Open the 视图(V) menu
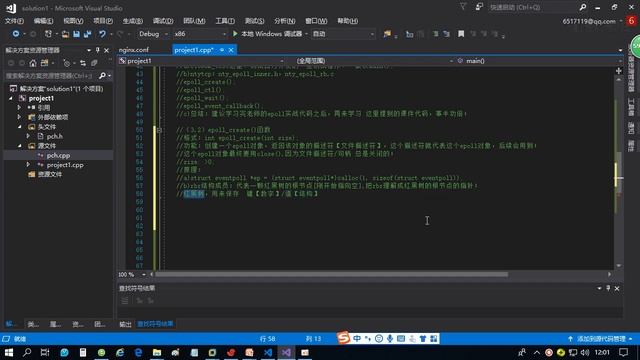This screenshot has height=360, width=640. [x=73, y=21]
